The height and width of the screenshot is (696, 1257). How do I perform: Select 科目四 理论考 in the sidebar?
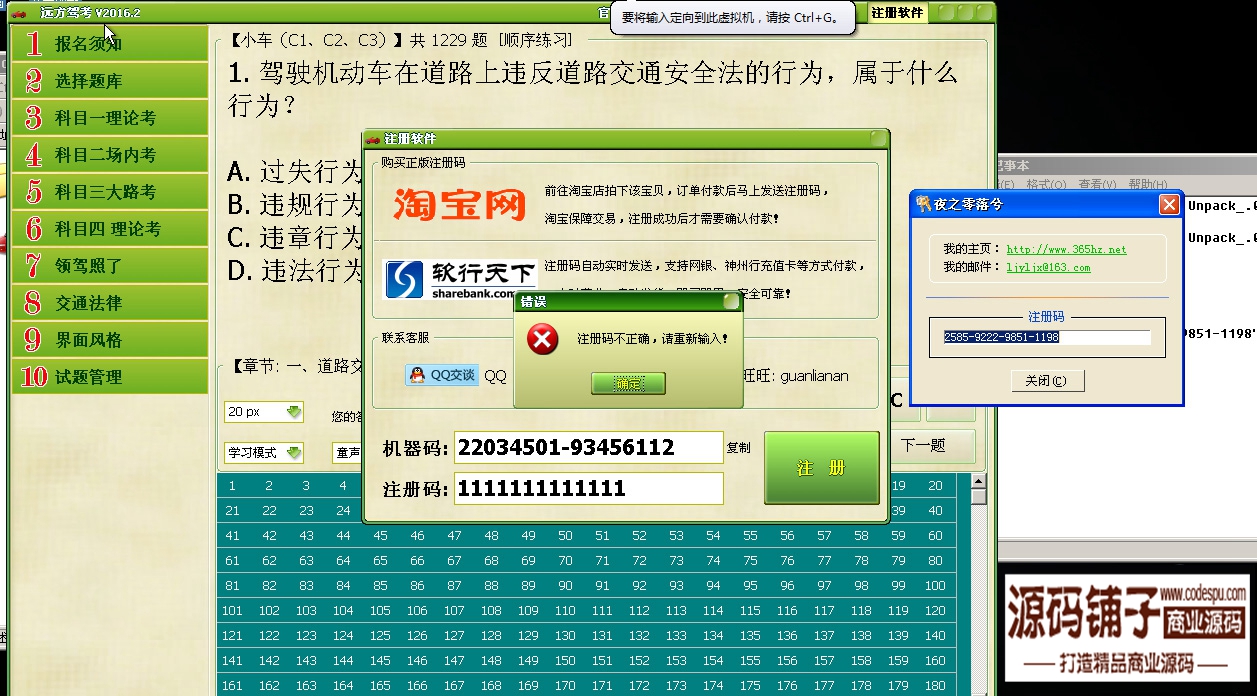(110, 229)
